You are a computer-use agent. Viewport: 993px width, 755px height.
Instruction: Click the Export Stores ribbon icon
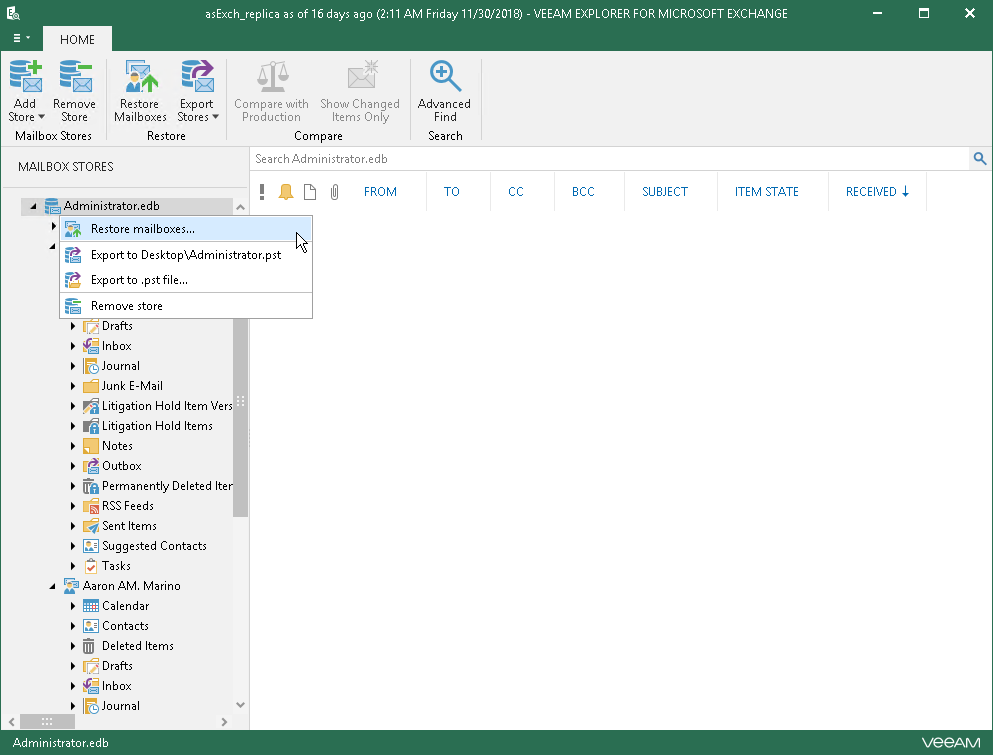click(x=197, y=76)
